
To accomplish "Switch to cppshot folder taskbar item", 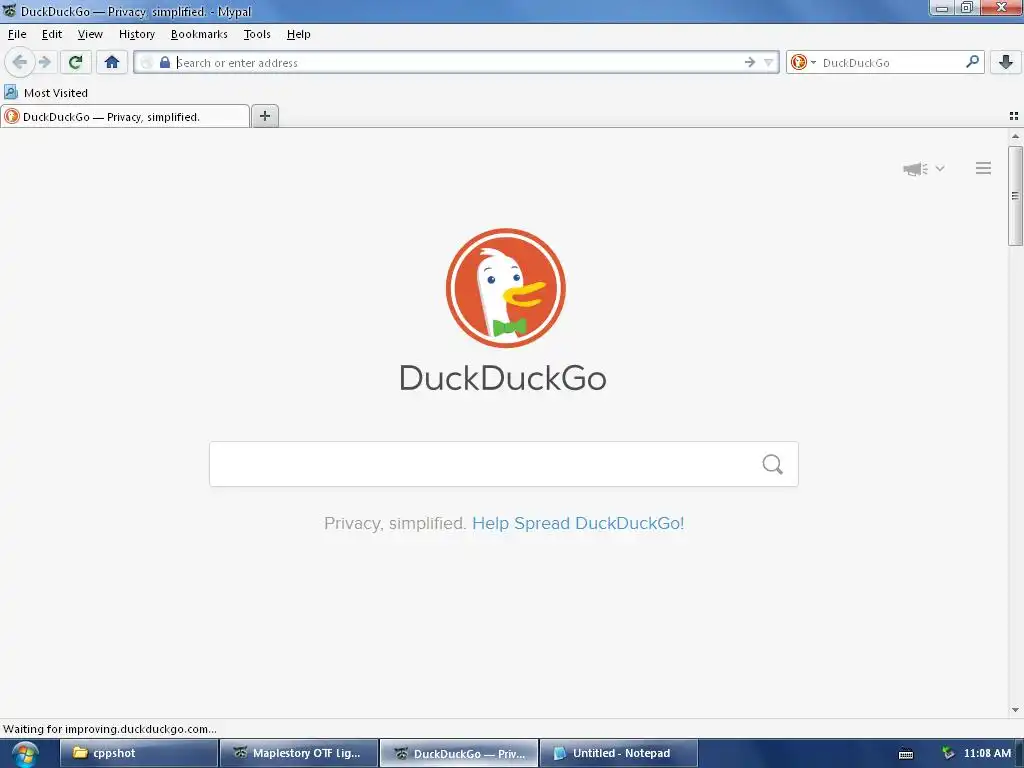I will click(138, 753).
